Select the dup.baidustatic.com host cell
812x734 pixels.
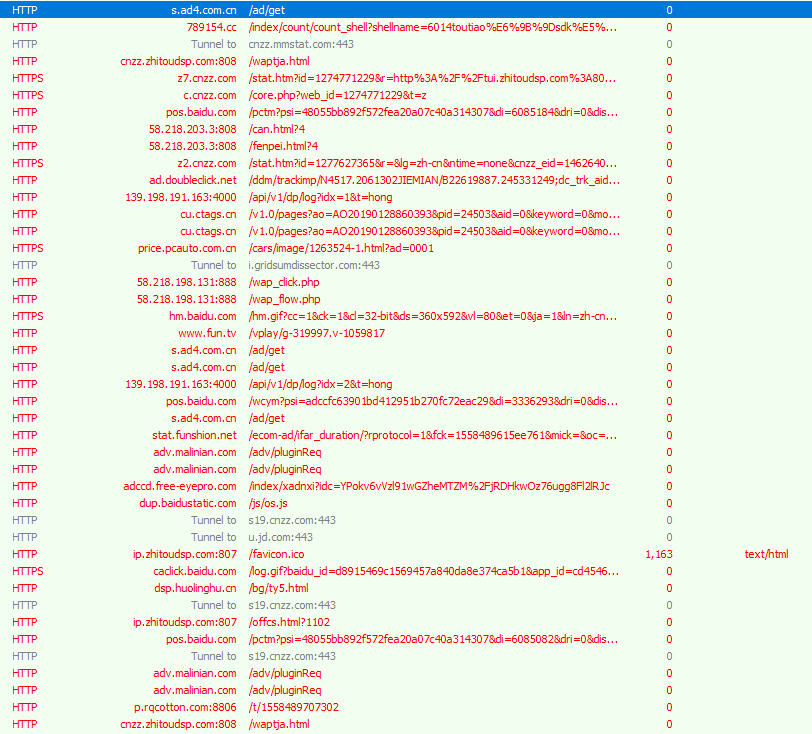click(187, 503)
